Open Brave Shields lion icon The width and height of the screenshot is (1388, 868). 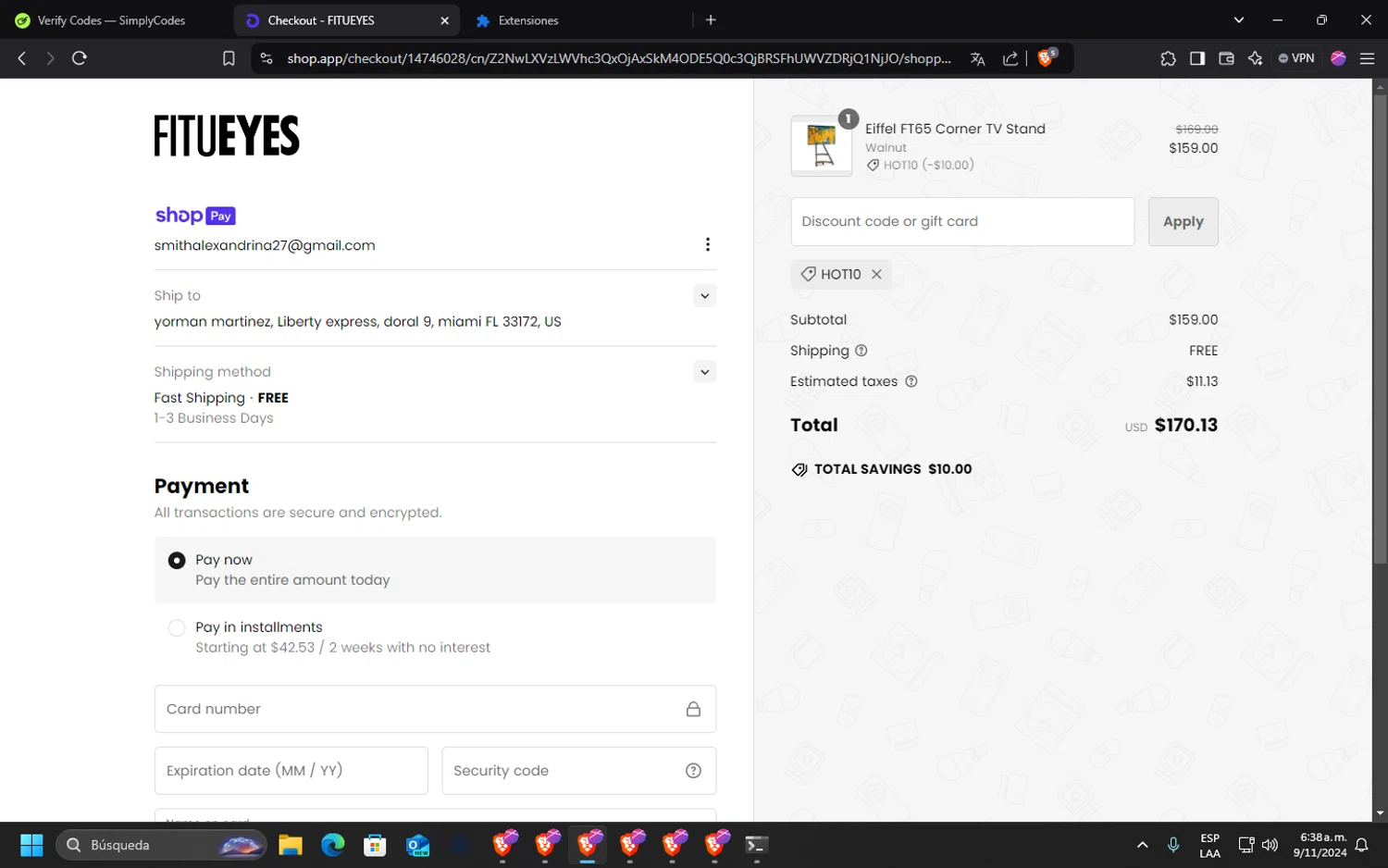1047,57
